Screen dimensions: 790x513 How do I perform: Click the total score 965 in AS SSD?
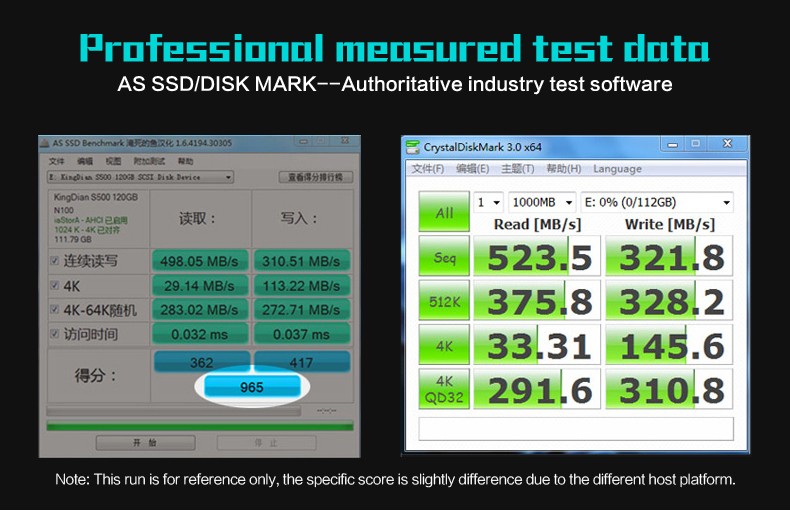[252, 387]
